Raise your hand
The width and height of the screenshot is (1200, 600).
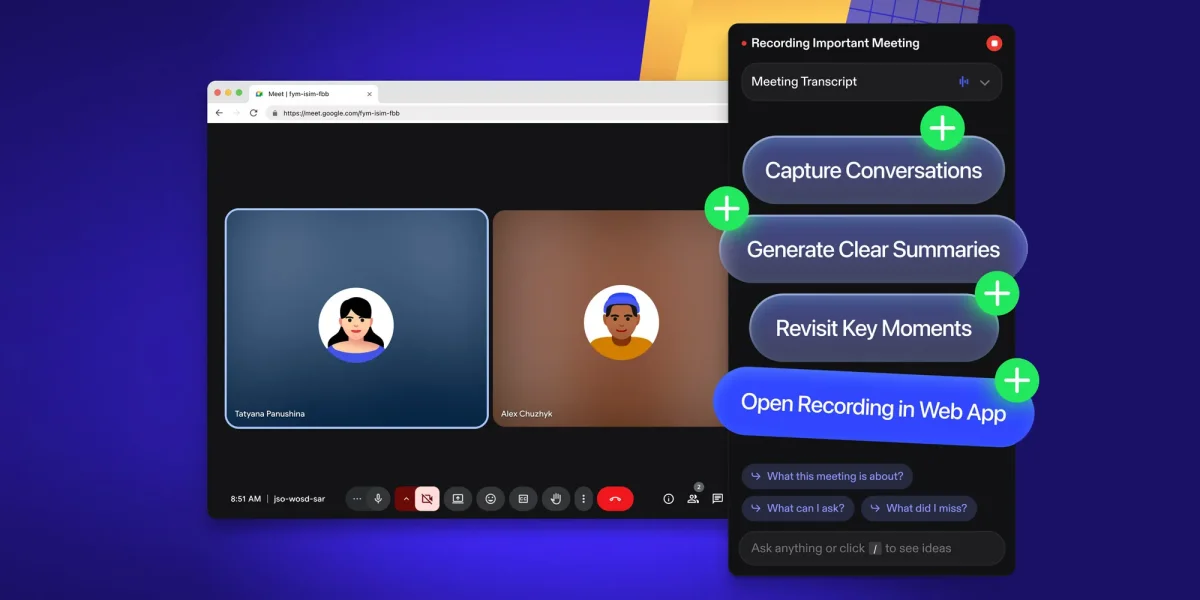pos(556,498)
